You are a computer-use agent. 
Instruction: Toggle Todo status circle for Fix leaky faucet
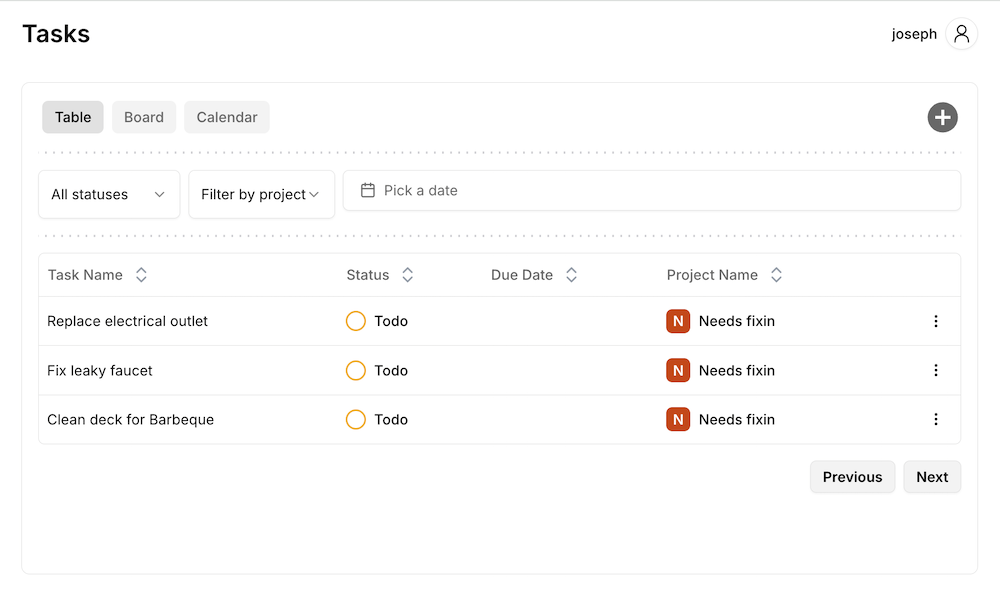[x=356, y=370]
